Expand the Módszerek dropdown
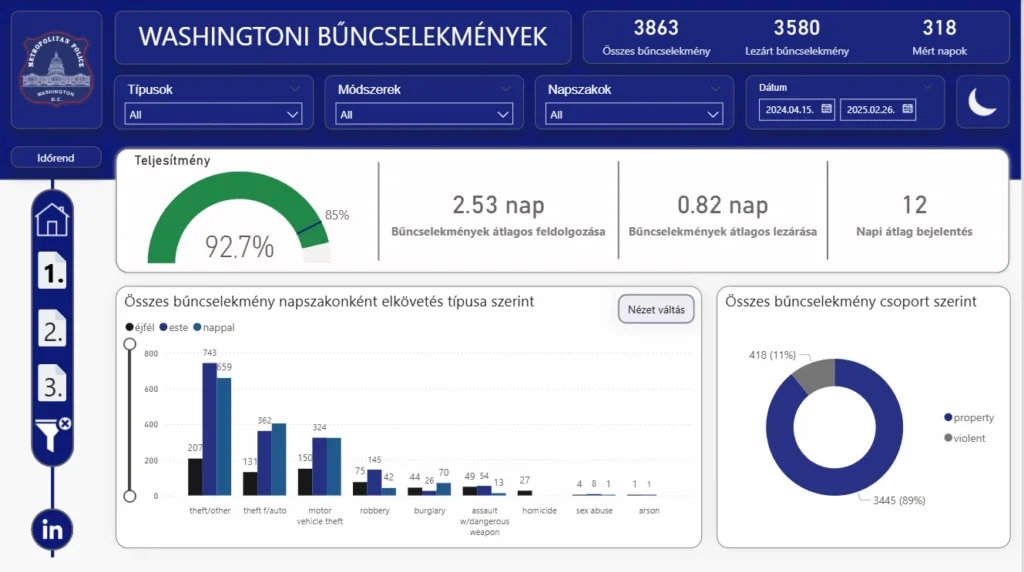 424,115
